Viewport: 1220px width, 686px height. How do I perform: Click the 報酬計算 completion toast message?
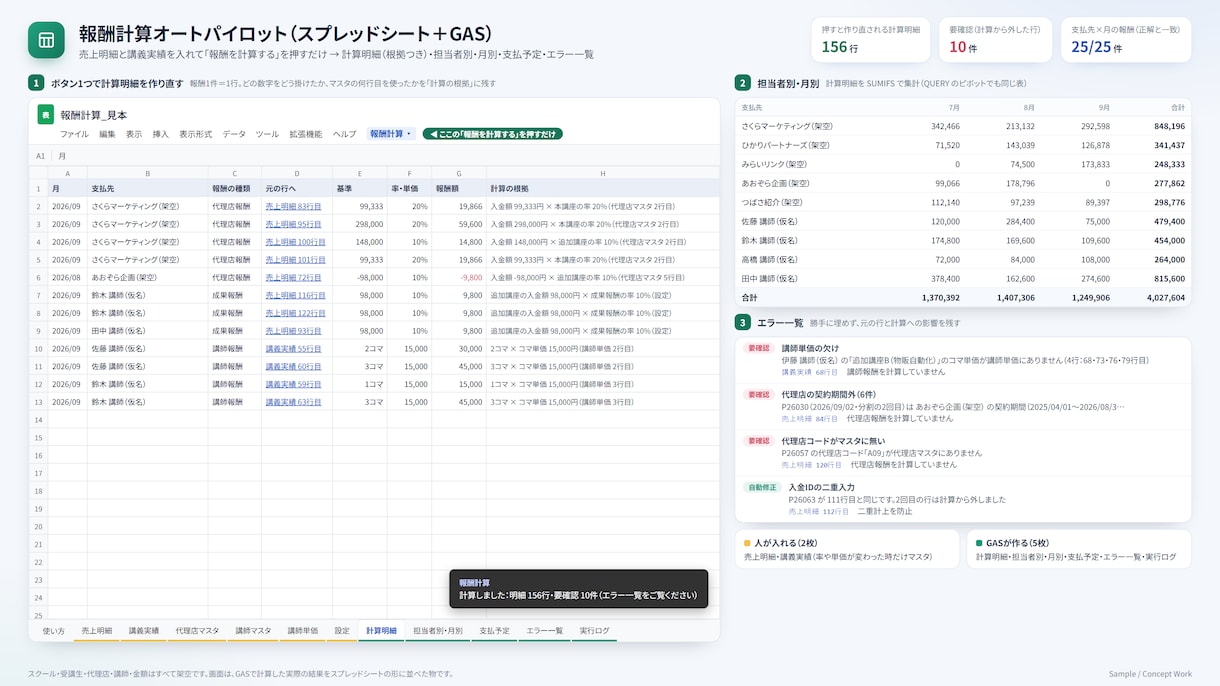coord(579,589)
